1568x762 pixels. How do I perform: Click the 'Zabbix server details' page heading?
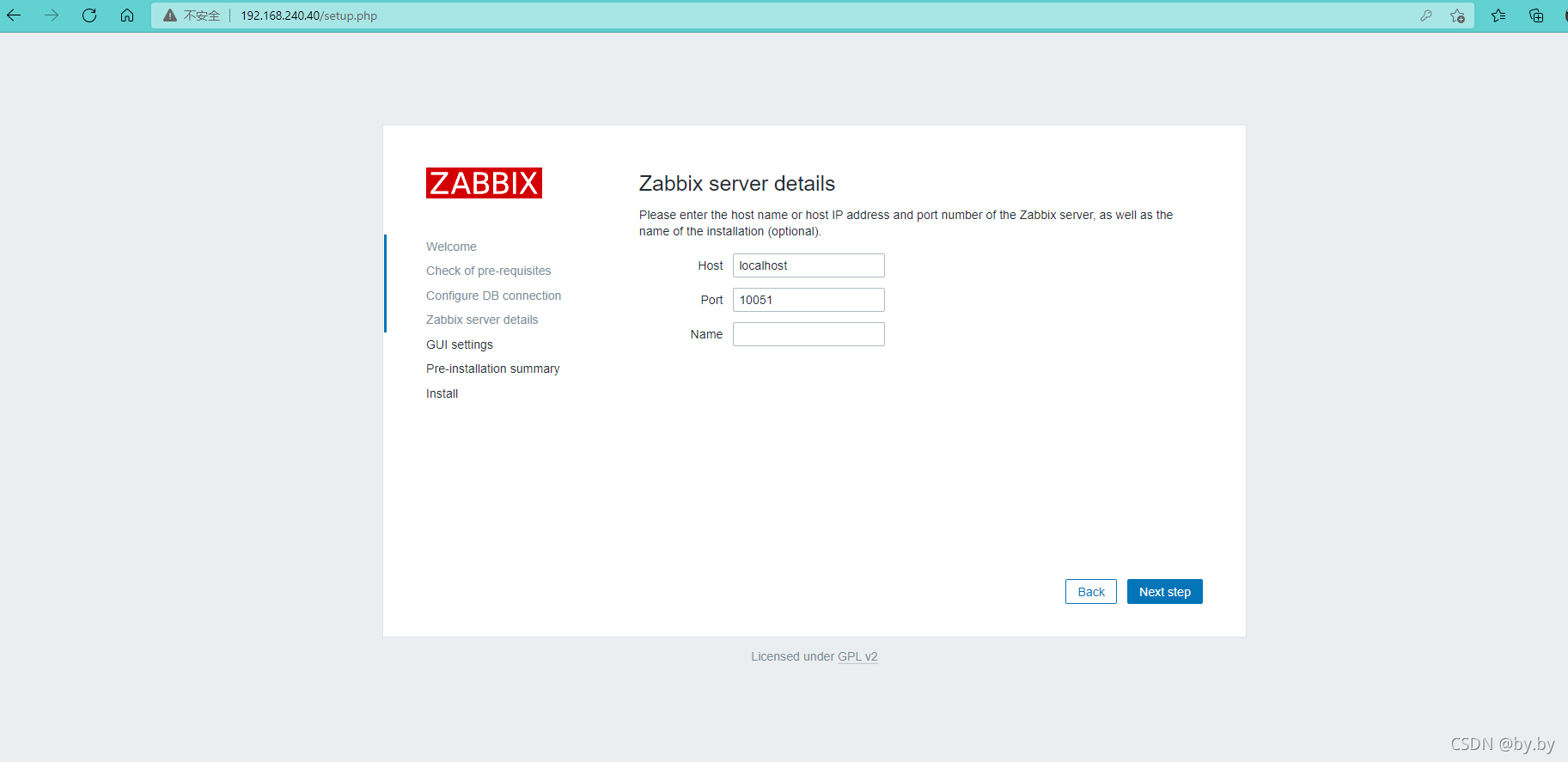pyautogui.click(x=737, y=184)
